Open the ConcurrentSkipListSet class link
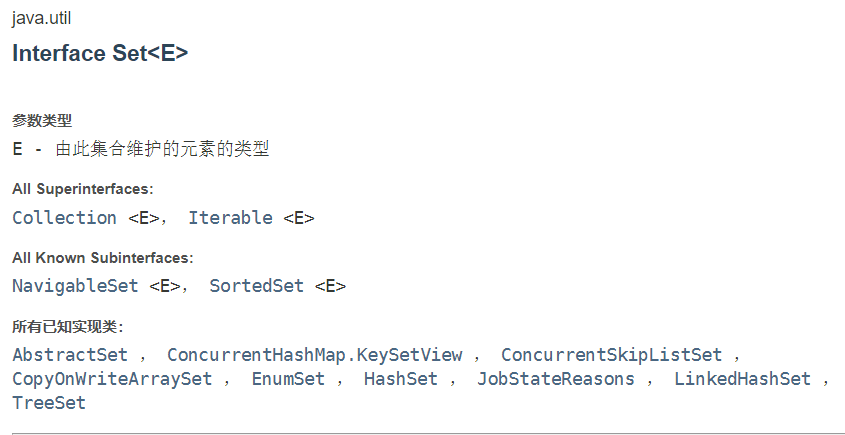Viewport: 845px width, 435px height. pyautogui.click(x=611, y=355)
